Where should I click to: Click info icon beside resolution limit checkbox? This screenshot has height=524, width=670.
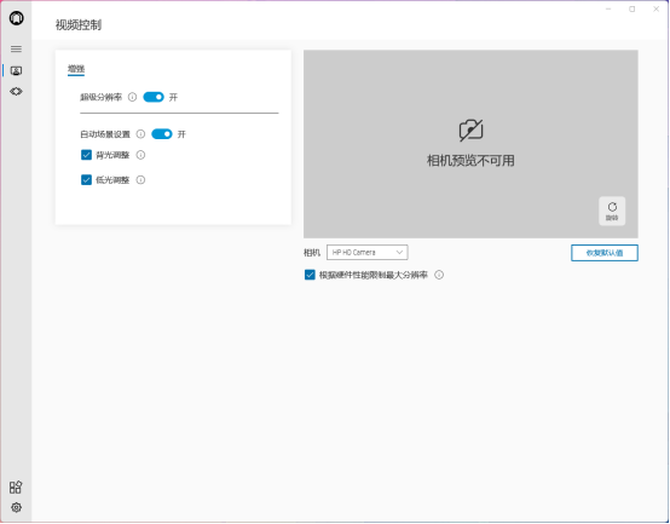coord(439,275)
